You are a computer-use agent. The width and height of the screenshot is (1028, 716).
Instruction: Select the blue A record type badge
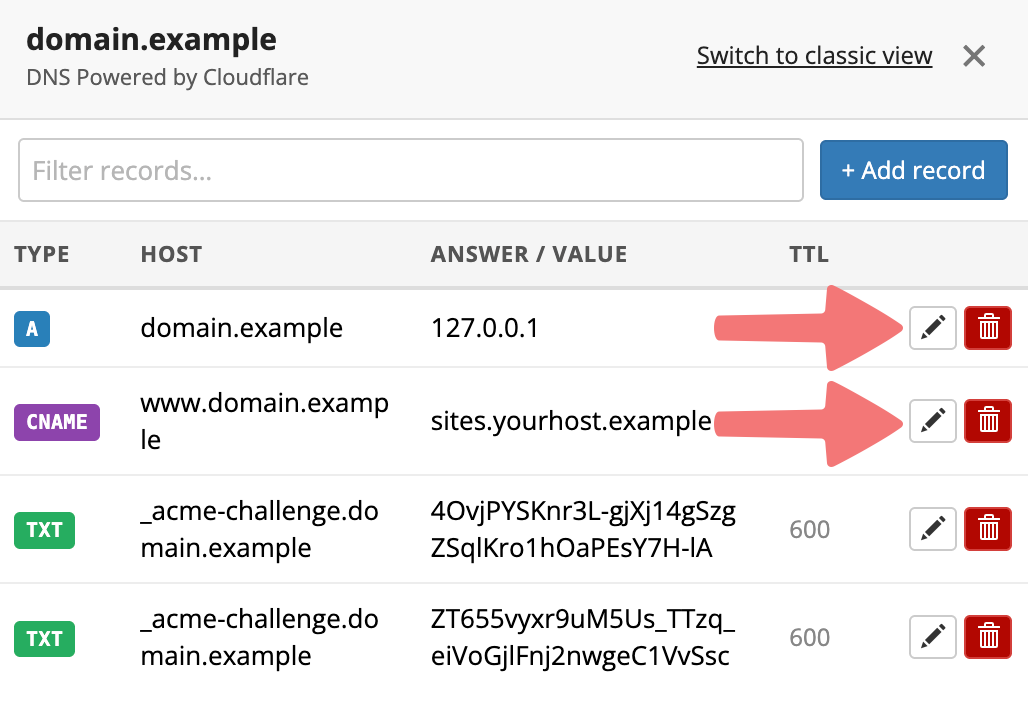pyautogui.click(x=32, y=328)
